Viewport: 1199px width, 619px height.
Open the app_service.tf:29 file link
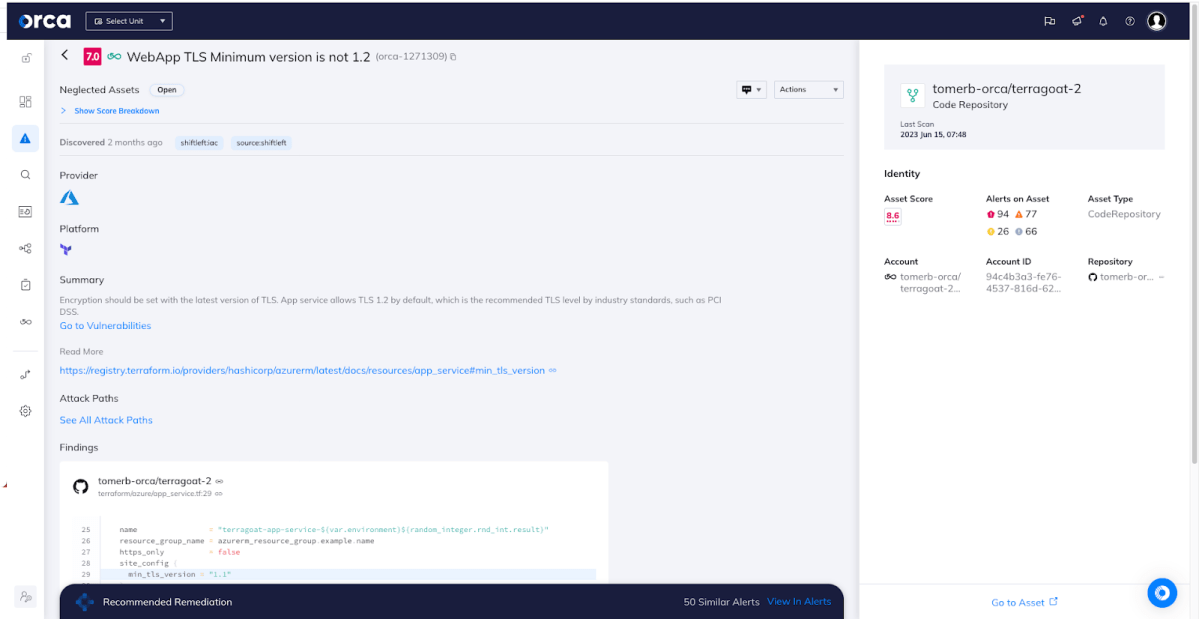pyautogui.click(x=156, y=494)
